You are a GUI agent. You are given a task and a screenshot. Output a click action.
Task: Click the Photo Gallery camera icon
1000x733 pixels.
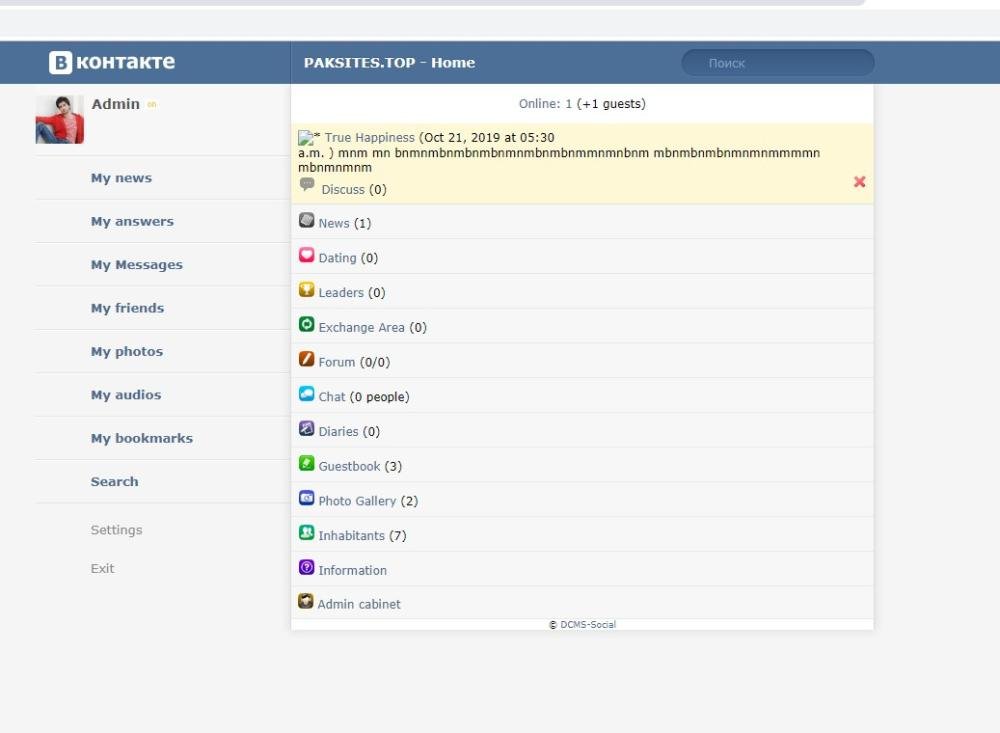[x=307, y=499]
